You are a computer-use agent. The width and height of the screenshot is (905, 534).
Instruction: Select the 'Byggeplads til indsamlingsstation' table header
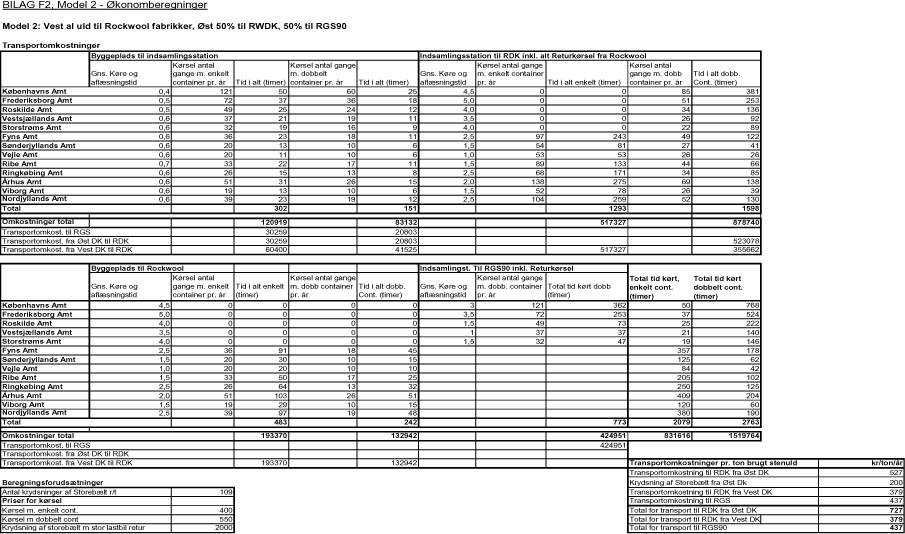[150, 56]
